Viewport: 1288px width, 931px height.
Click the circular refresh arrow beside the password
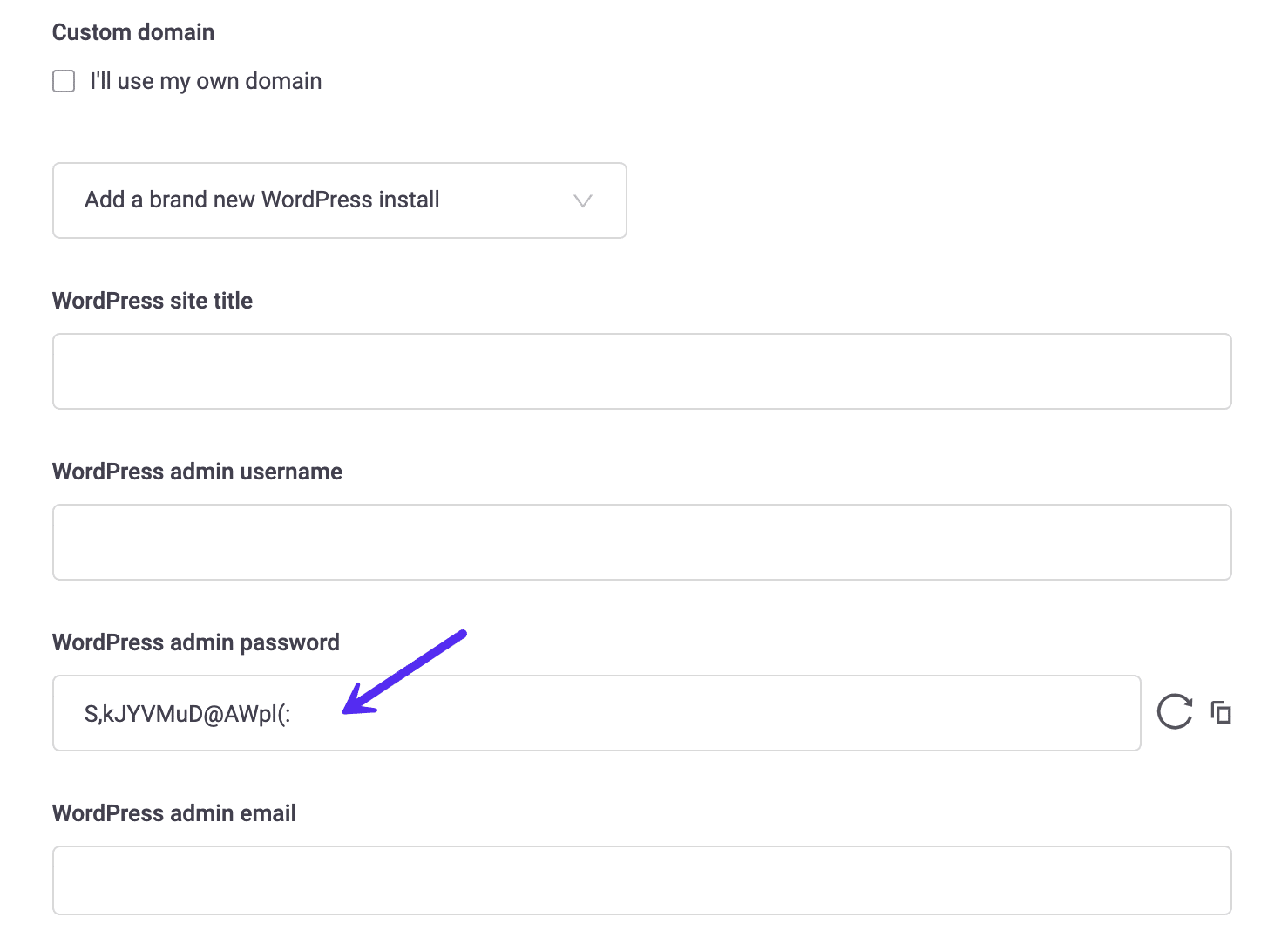1173,712
